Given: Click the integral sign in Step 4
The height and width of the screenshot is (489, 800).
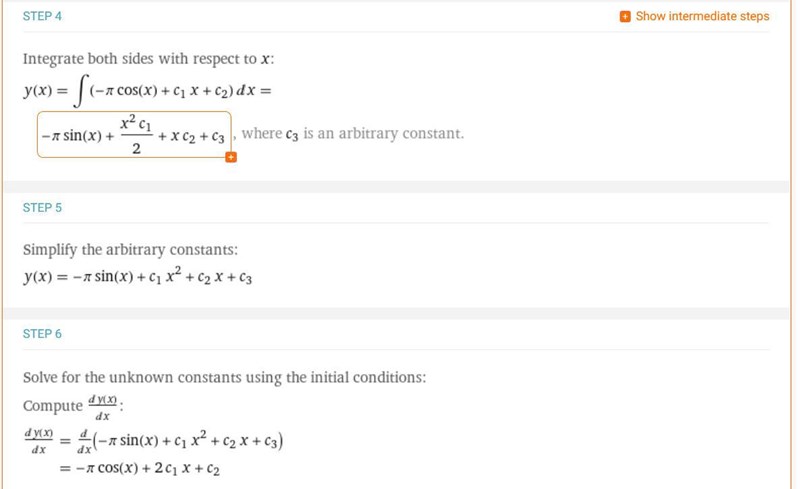Looking at the screenshot, I should [79, 93].
